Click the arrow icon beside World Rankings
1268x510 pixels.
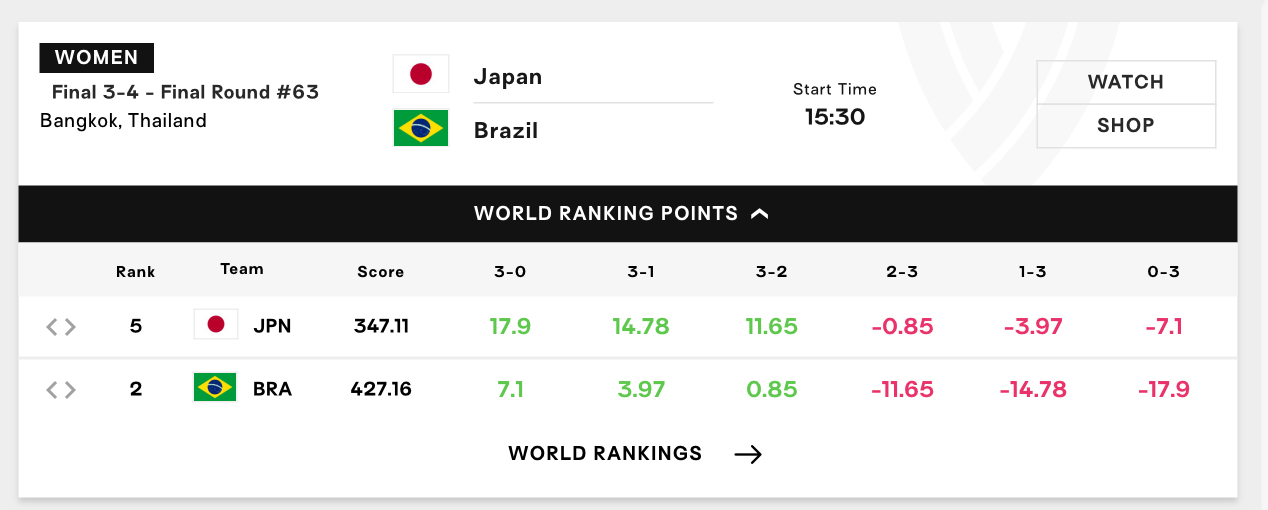(x=748, y=455)
